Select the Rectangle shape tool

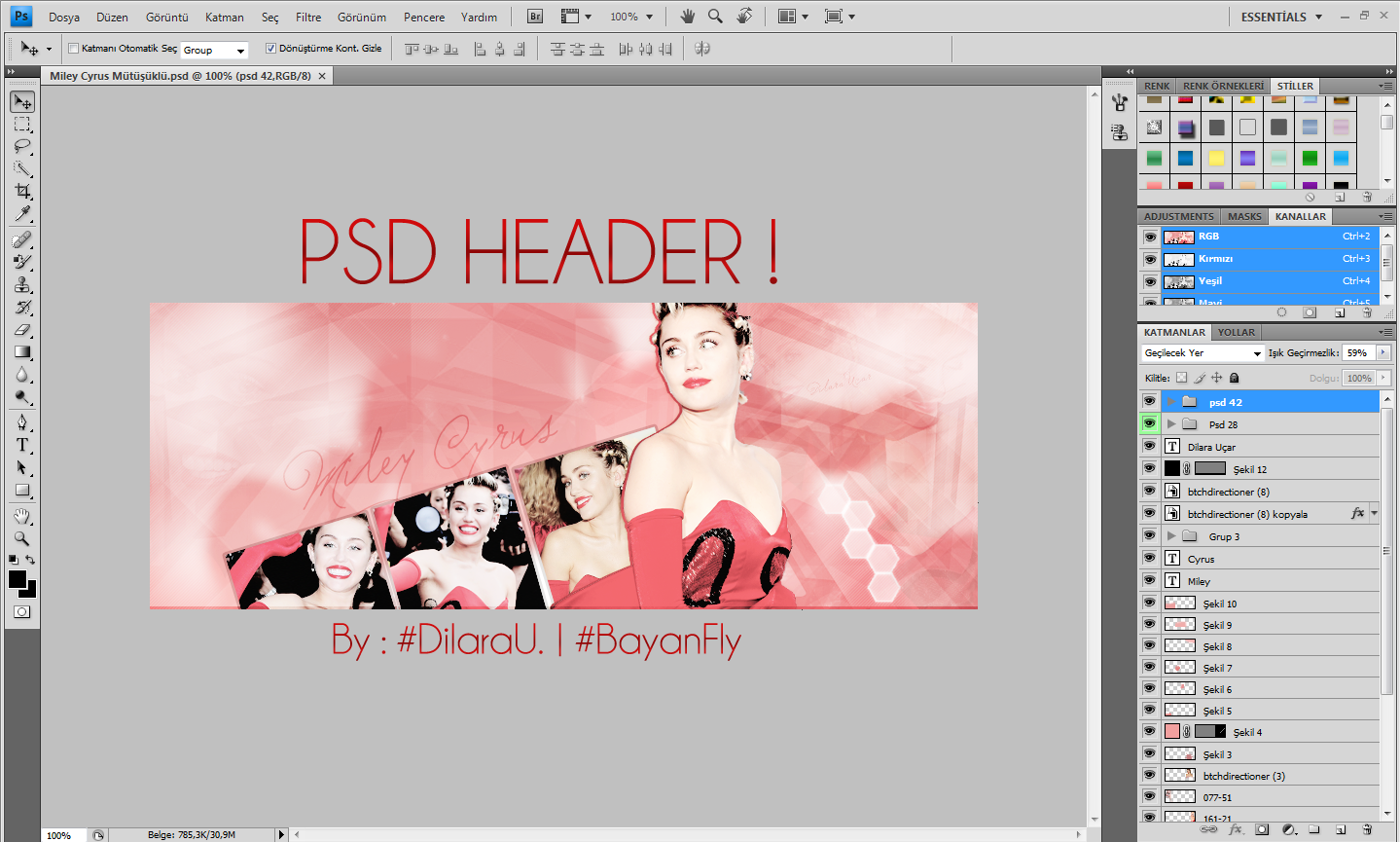click(x=22, y=490)
